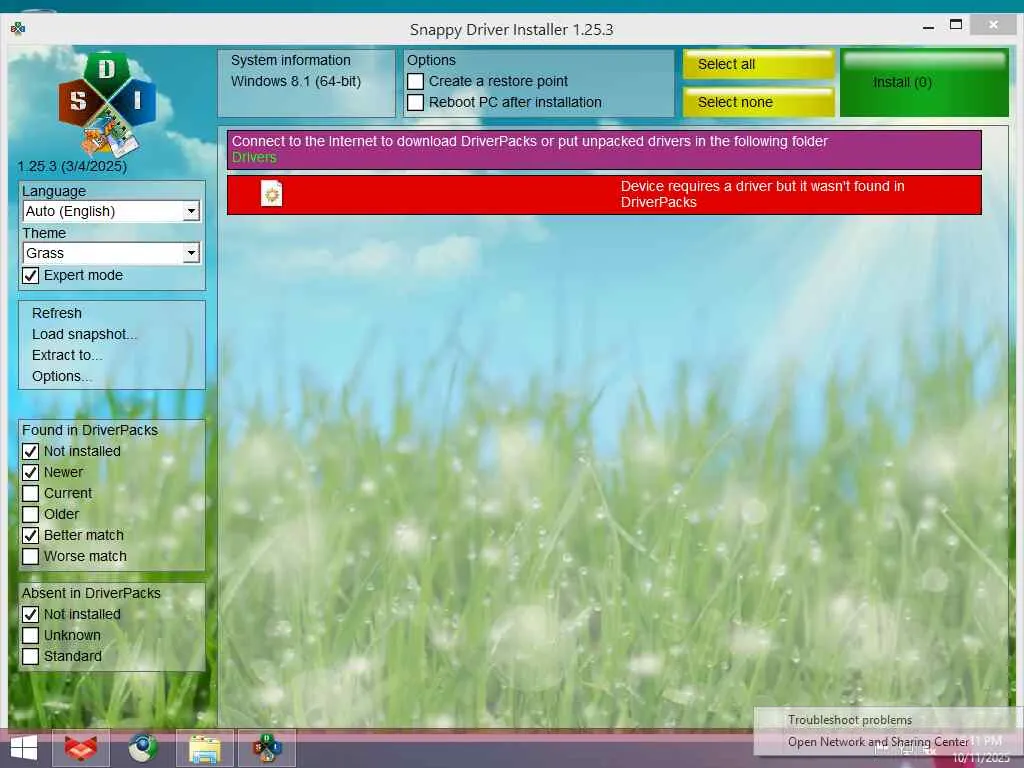Enable Create a restore point
This screenshot has height=768, width=1024.
[415, 82]
